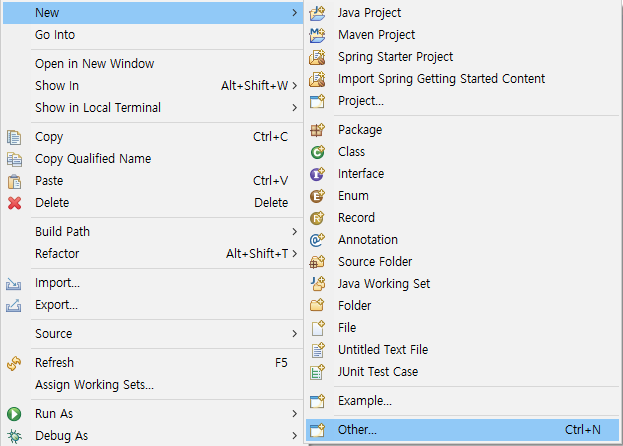The width and height of the screenshot is (623, 446).
Task: Click the Maven Project icon
Action: click(317, 35)
